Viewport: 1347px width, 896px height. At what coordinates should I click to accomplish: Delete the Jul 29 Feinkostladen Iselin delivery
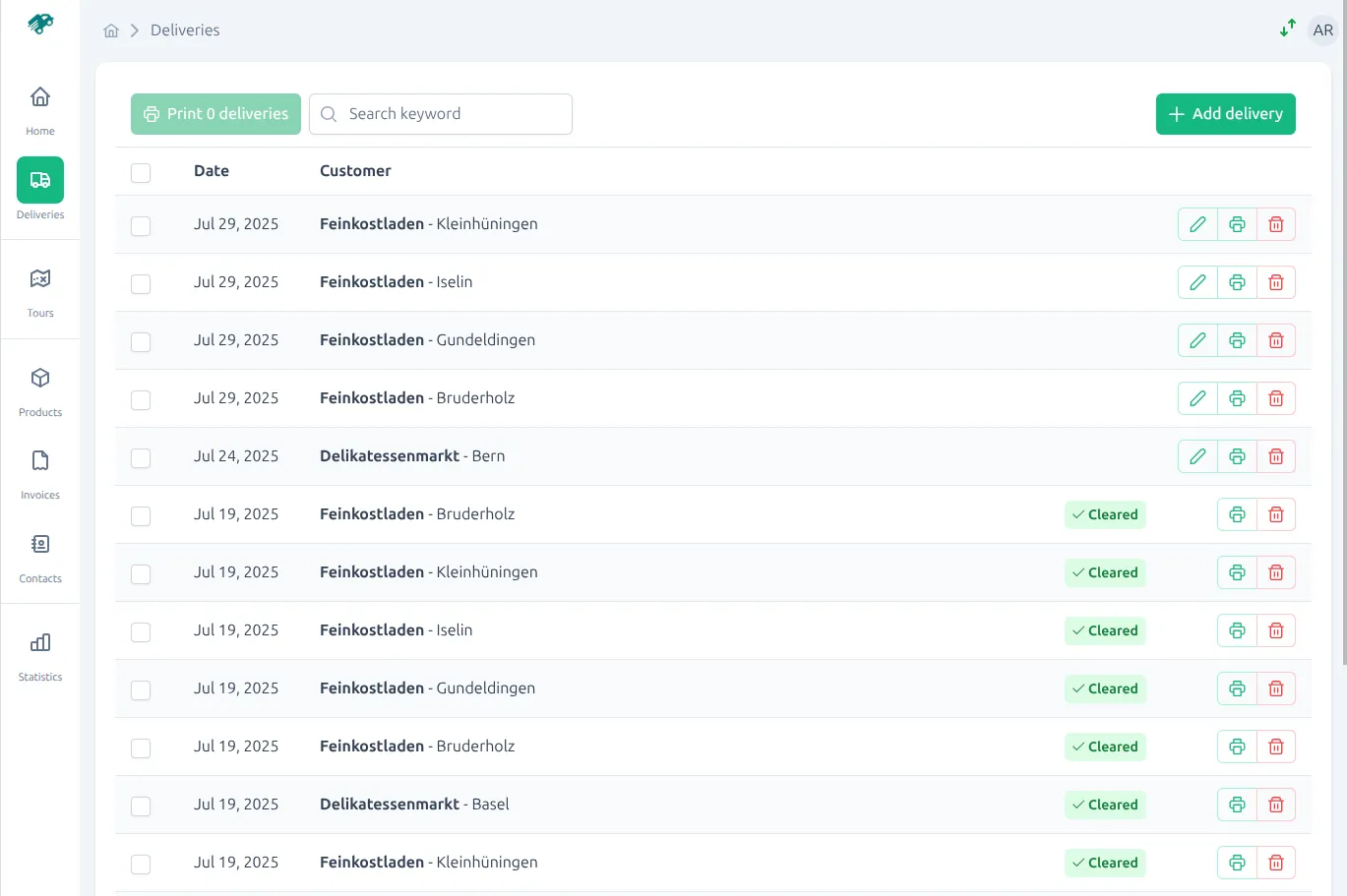click(1275, 282)
